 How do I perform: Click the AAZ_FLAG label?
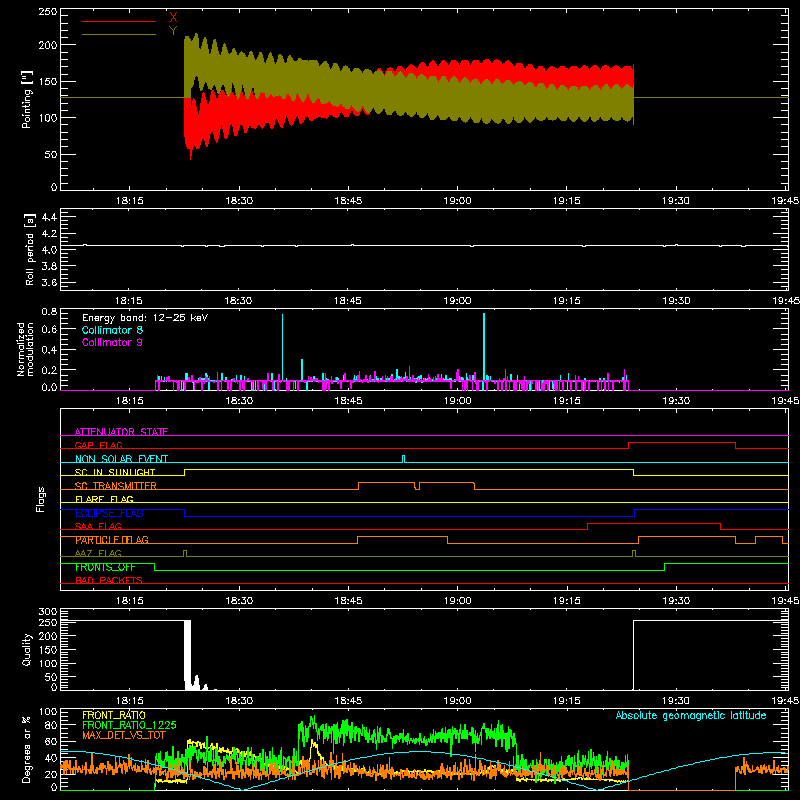pos(98,553)
